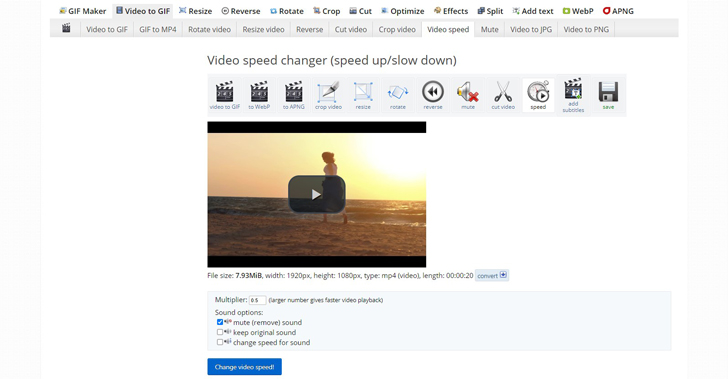The image size is (728, 379).
Task: Switch to the Cut video tab
Action: click(x=351, y=29)
